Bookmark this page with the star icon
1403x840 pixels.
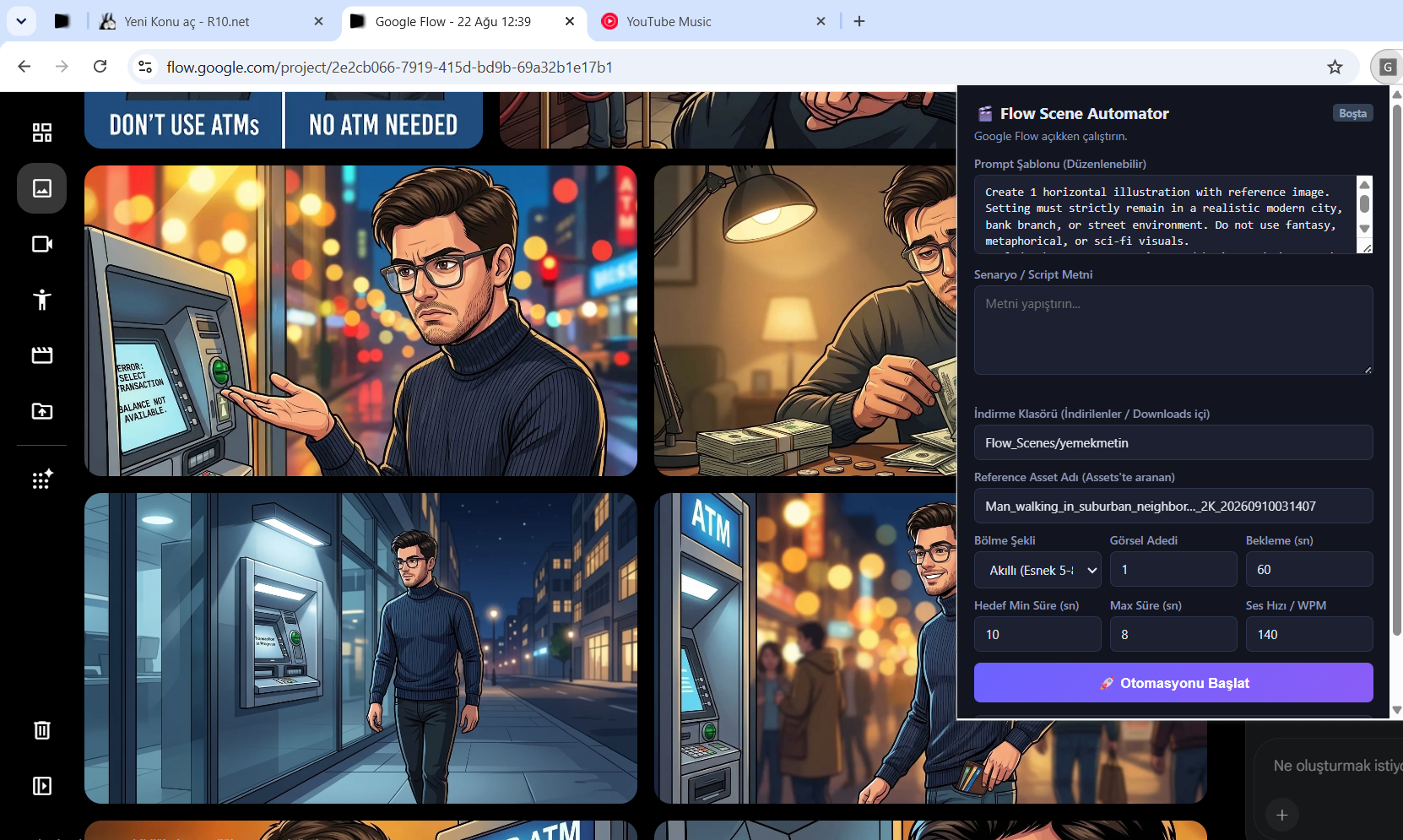pyautogui.click(x=1335, y=67)
